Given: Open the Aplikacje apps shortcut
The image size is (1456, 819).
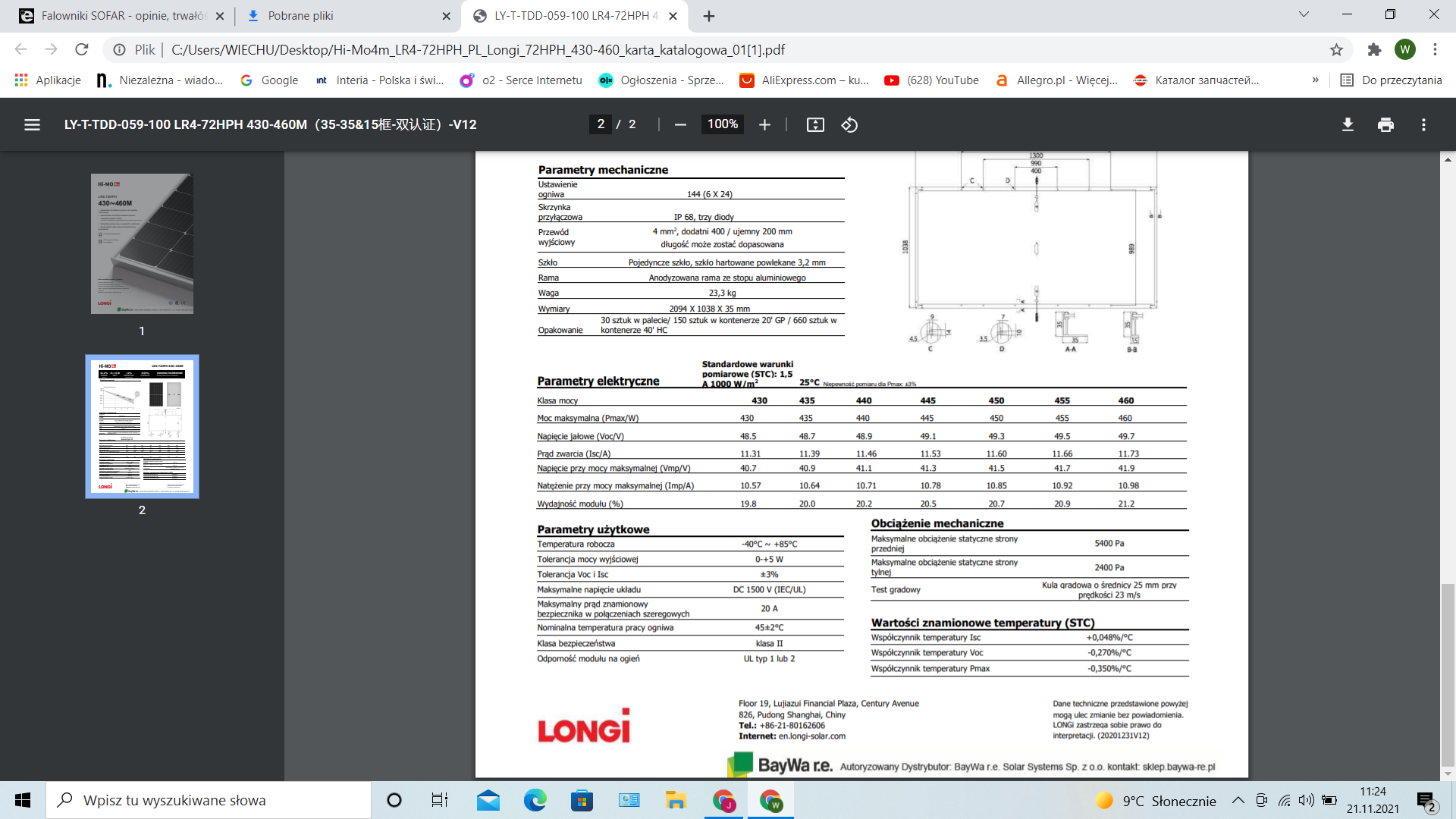Looking at the screenshot, I should [48, 80].
